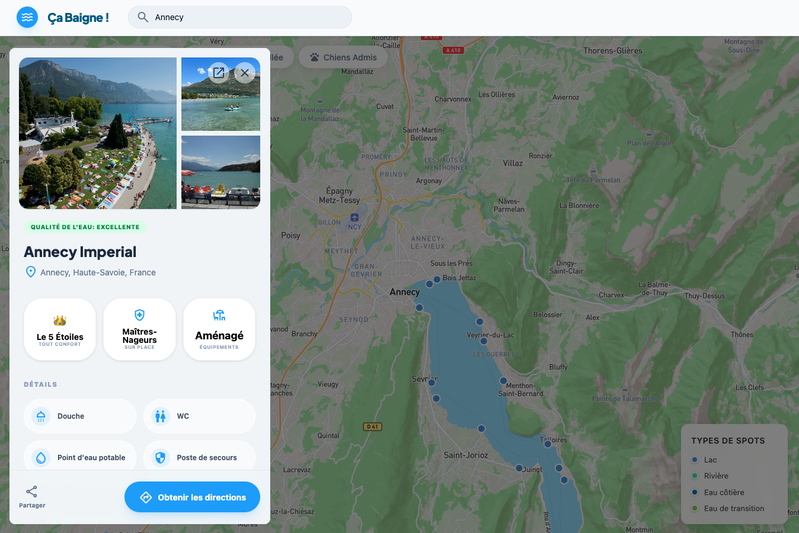This screenshot has height=533, width=799.
Task: Click the Épagny Metz-Tessy map label
Action: [x=339, y=195]
